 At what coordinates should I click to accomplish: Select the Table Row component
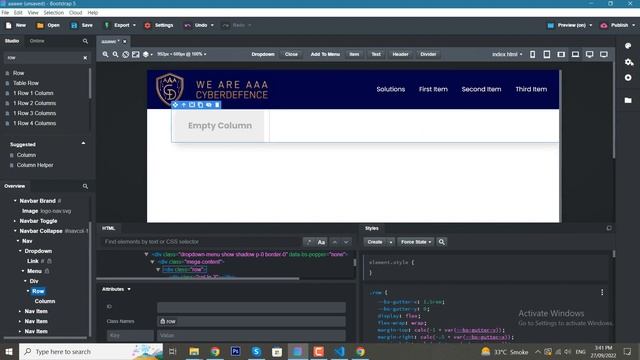click(26, 83)
